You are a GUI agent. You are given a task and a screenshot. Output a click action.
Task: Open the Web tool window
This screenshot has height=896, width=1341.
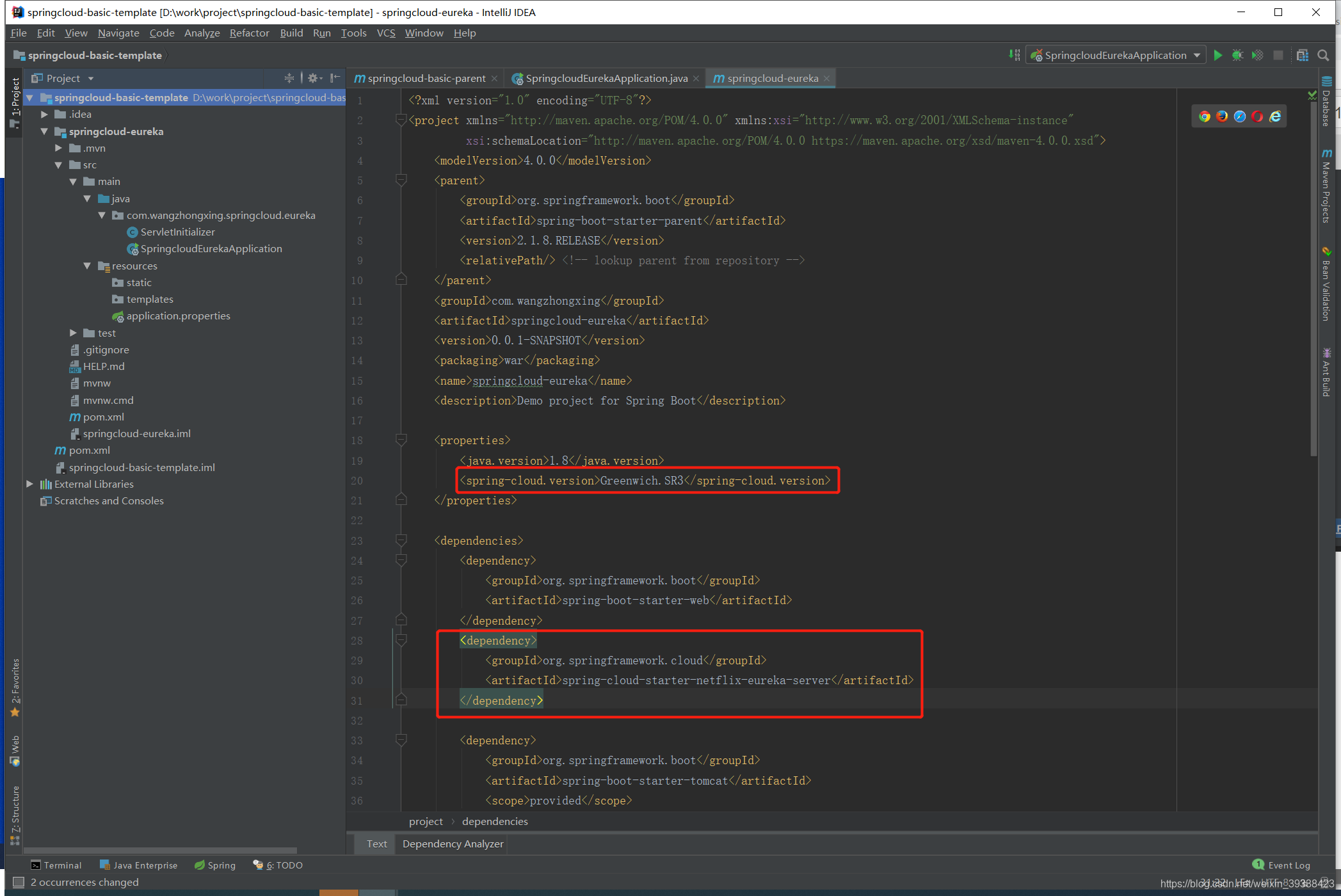pos(15,751)
